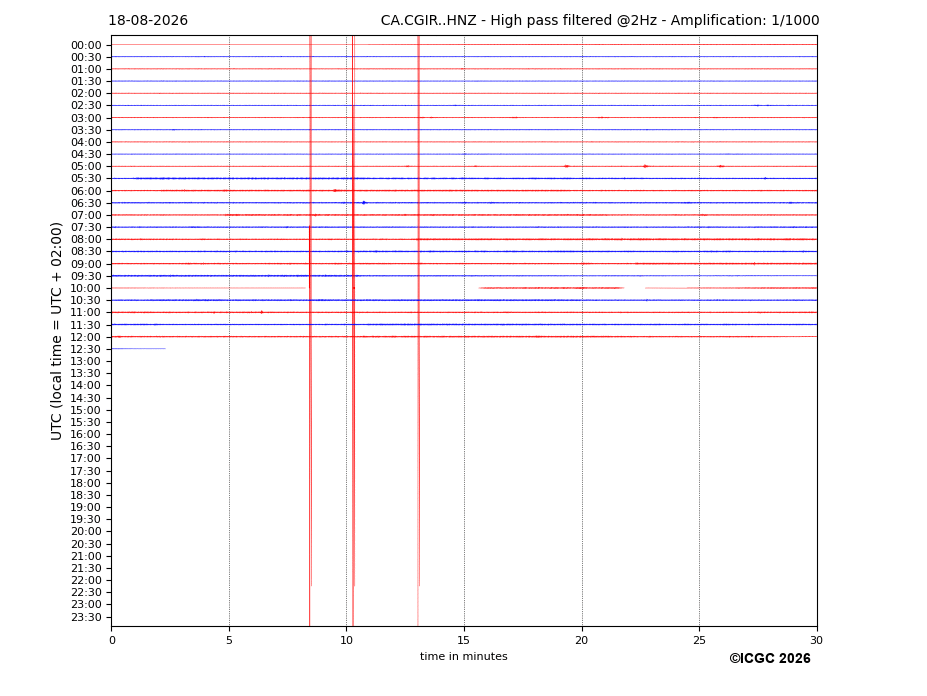This screenshot has height=696, width=927.
Task: Click the x-axis tick label 30
Action: coord(816,640)
